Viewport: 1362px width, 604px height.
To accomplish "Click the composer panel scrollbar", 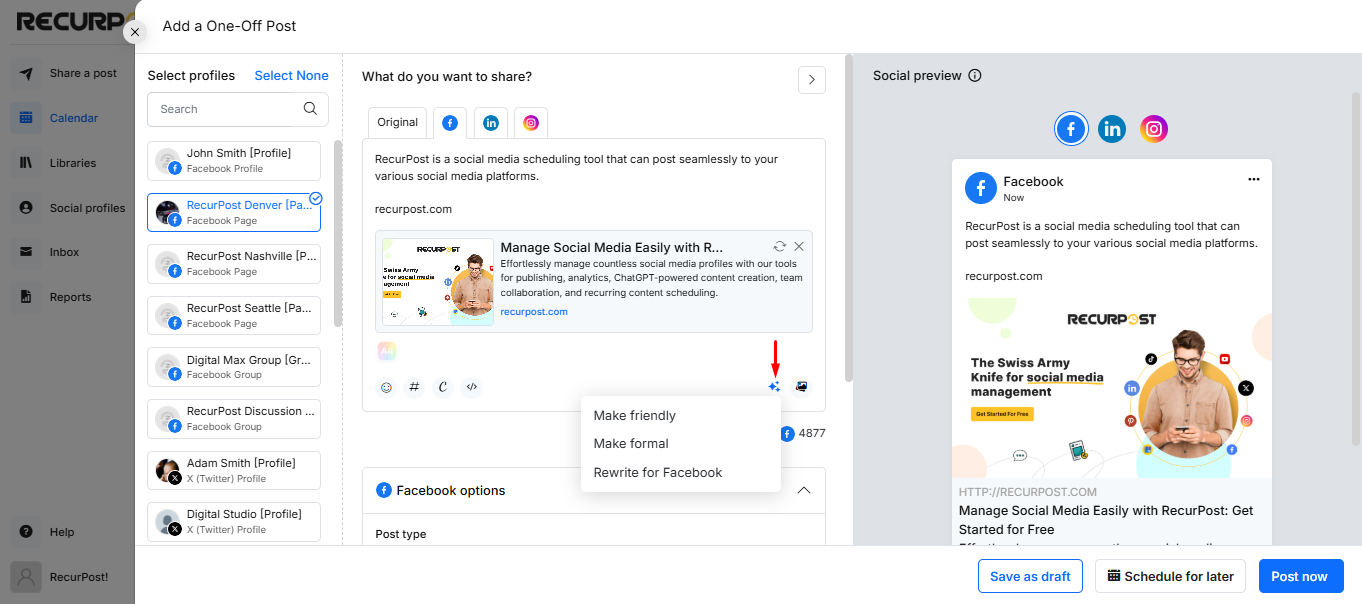I will point(849,218).
